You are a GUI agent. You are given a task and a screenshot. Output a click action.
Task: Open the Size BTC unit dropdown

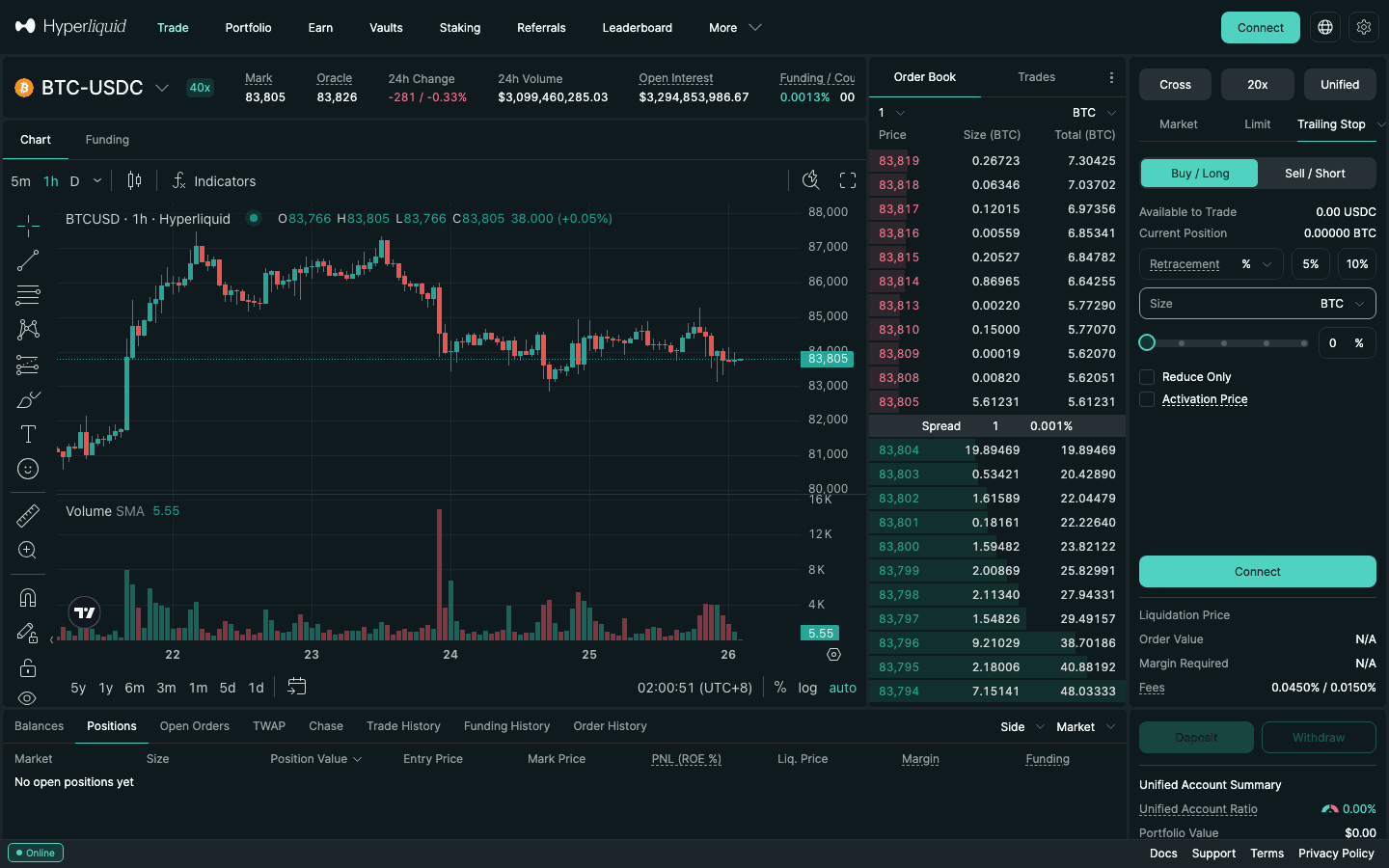pos(1343,304)
